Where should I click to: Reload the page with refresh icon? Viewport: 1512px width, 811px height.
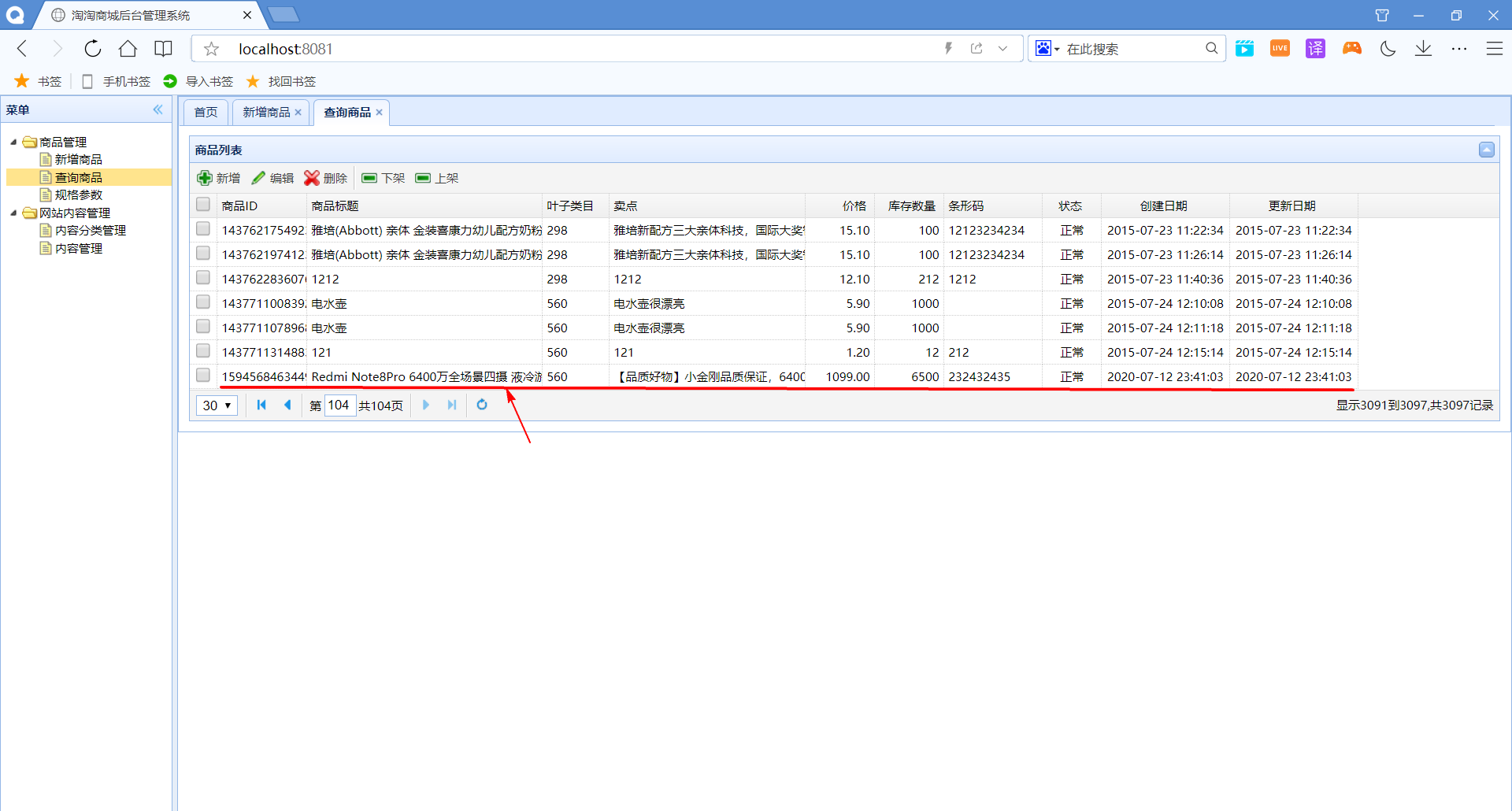[x=92, y=49]
